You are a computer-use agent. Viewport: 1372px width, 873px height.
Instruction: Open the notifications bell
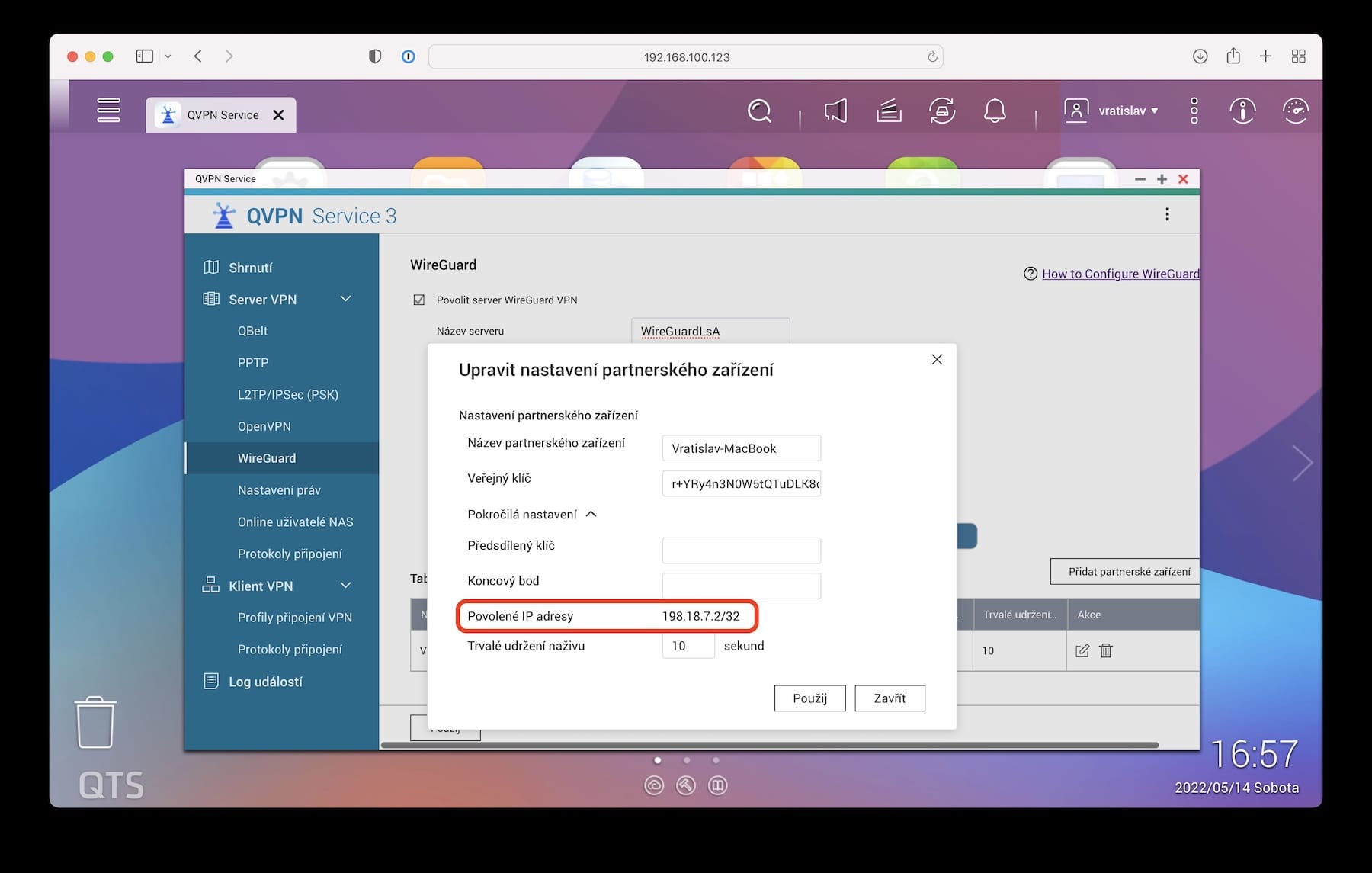(x=995, y=111)
